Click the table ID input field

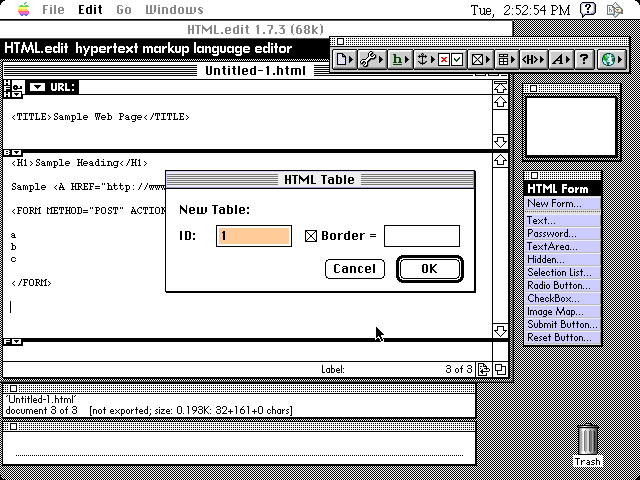click(254, 236)
